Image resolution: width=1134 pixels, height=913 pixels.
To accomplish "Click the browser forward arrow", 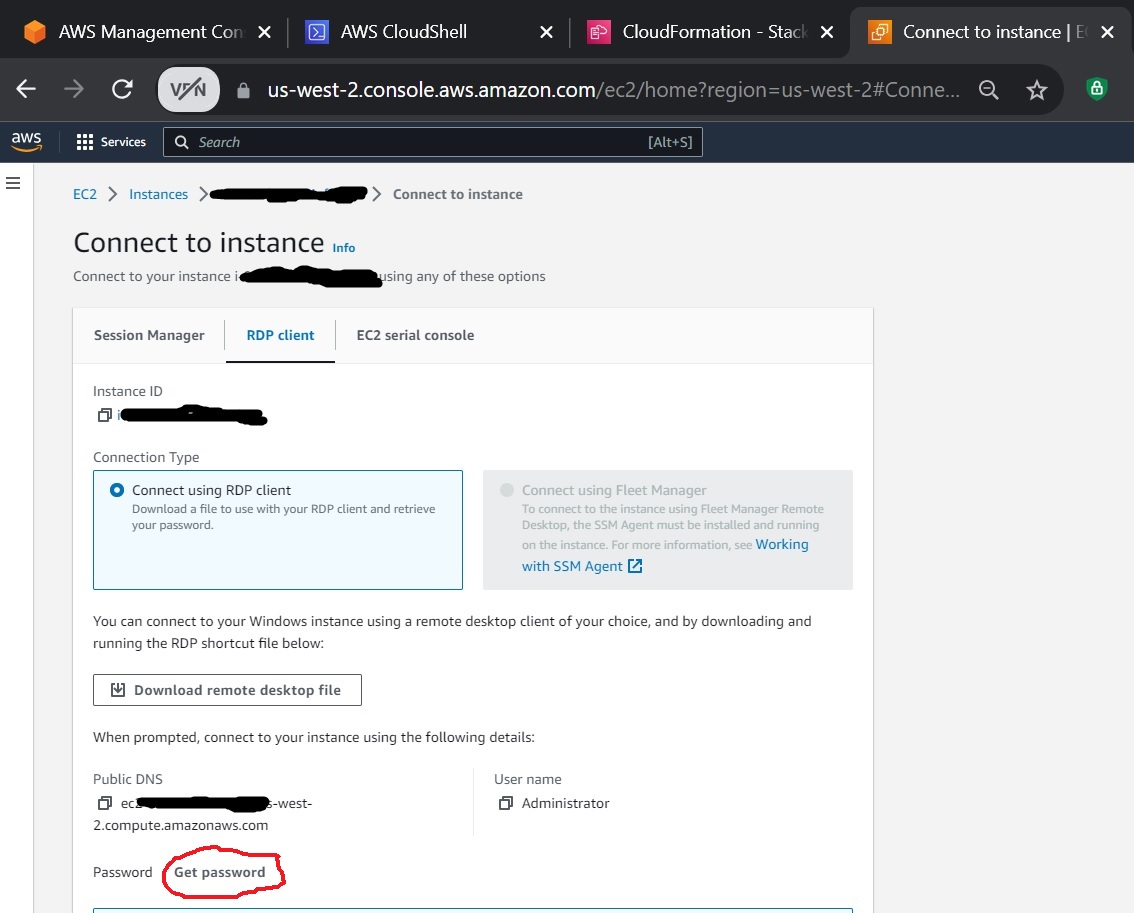I will (74, 89).
